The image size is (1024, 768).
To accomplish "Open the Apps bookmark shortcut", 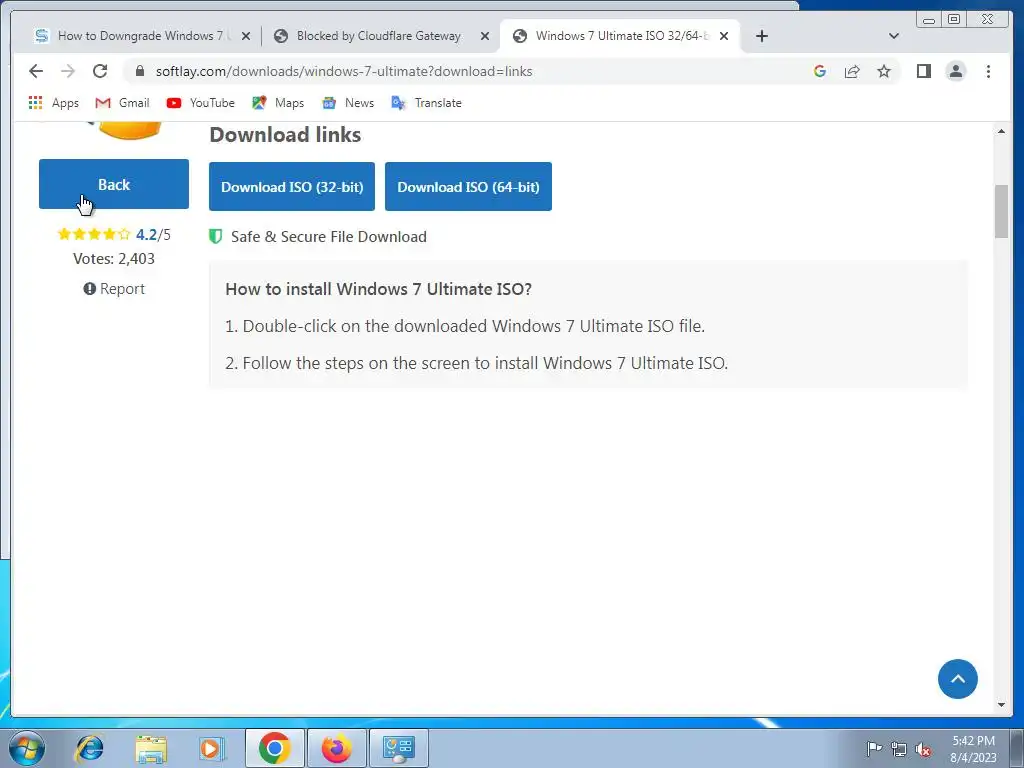I will click(x=54, y=103).
